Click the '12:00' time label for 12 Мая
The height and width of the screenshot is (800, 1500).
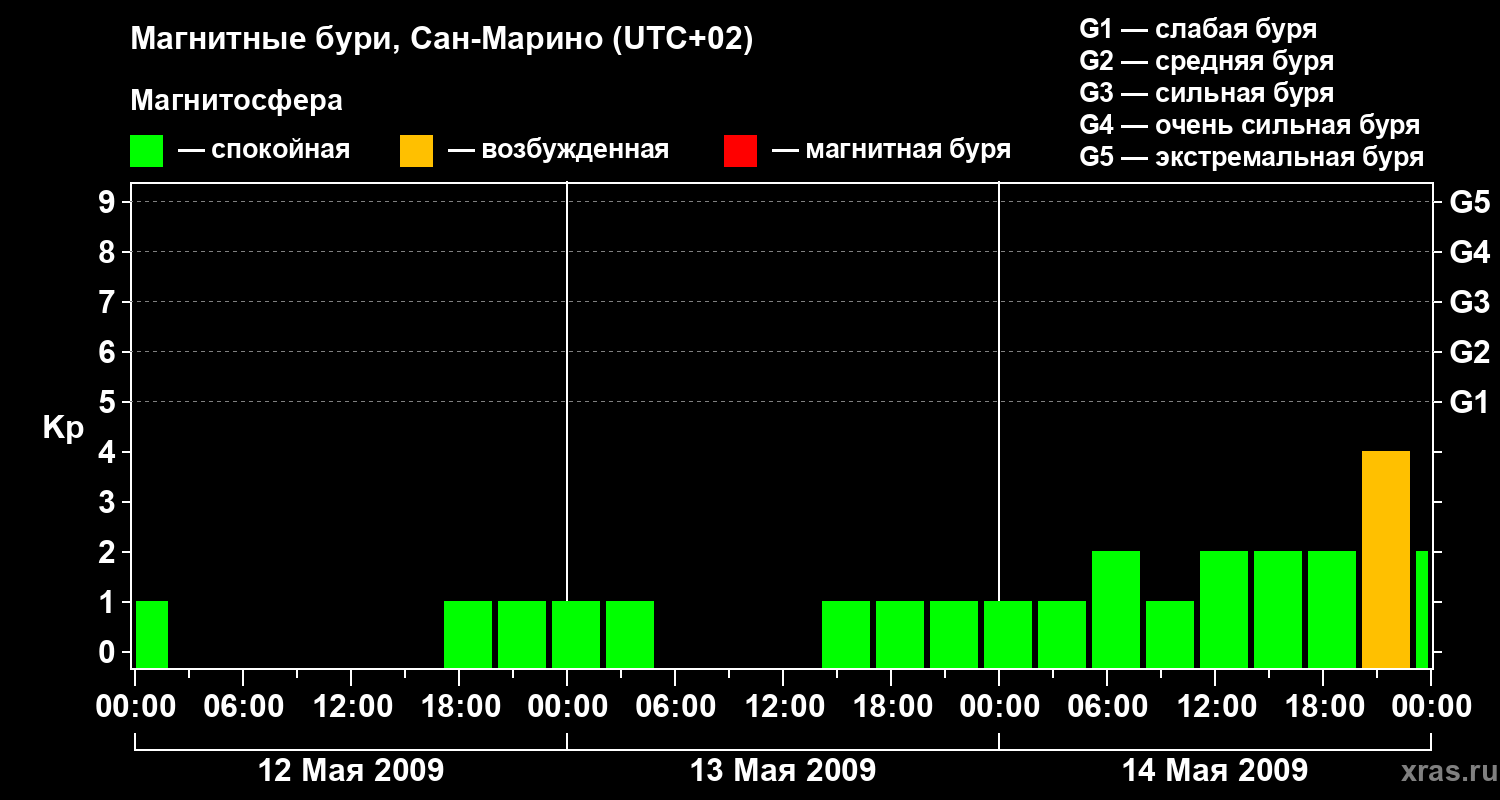tap(351, 707)
